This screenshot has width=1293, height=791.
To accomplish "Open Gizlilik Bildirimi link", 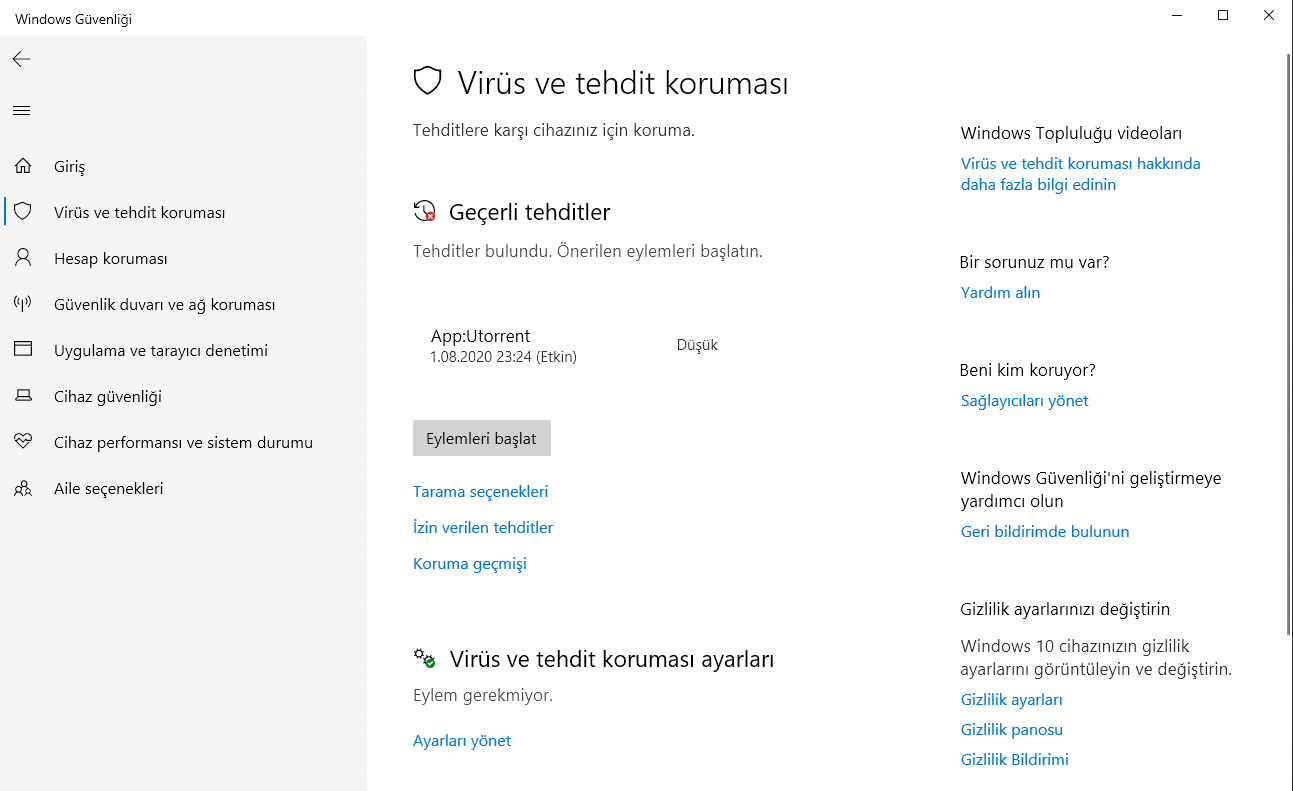I will pyautogui.click(x=1014, y=760).
